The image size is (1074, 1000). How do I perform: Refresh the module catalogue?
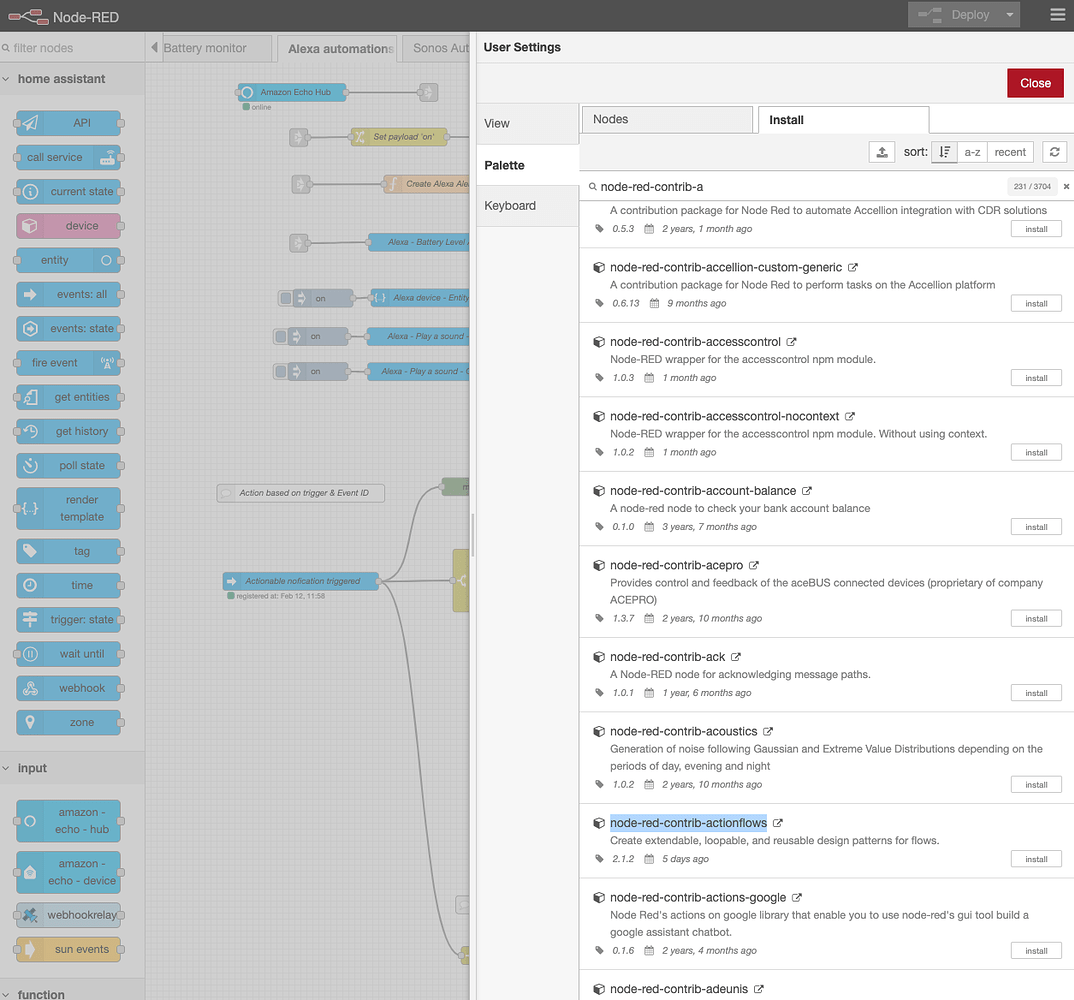pos(1054,152)
